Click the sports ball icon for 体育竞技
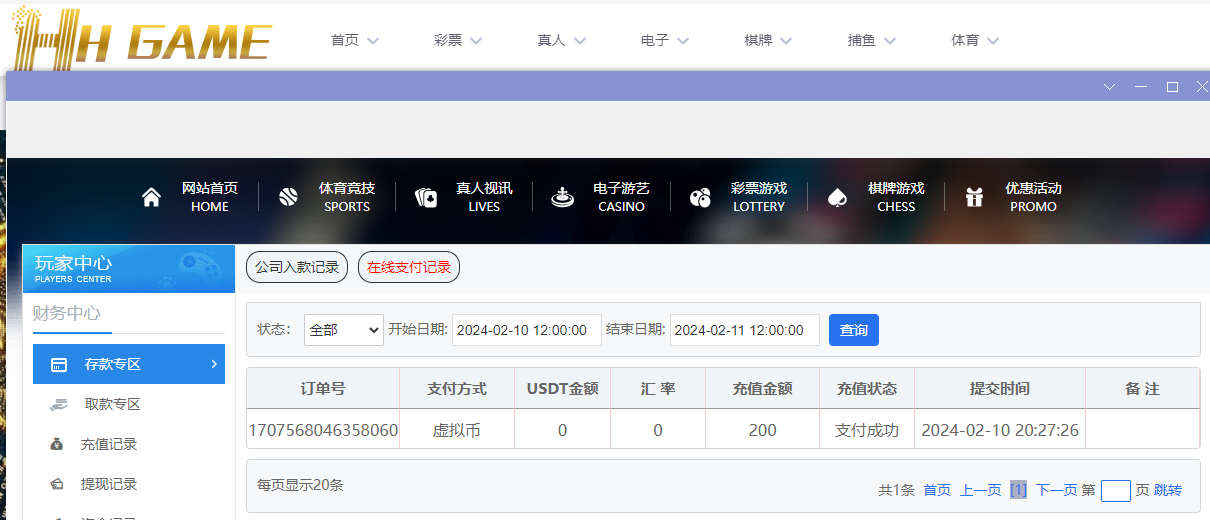 pyautogui.click(x=288, y=198)
